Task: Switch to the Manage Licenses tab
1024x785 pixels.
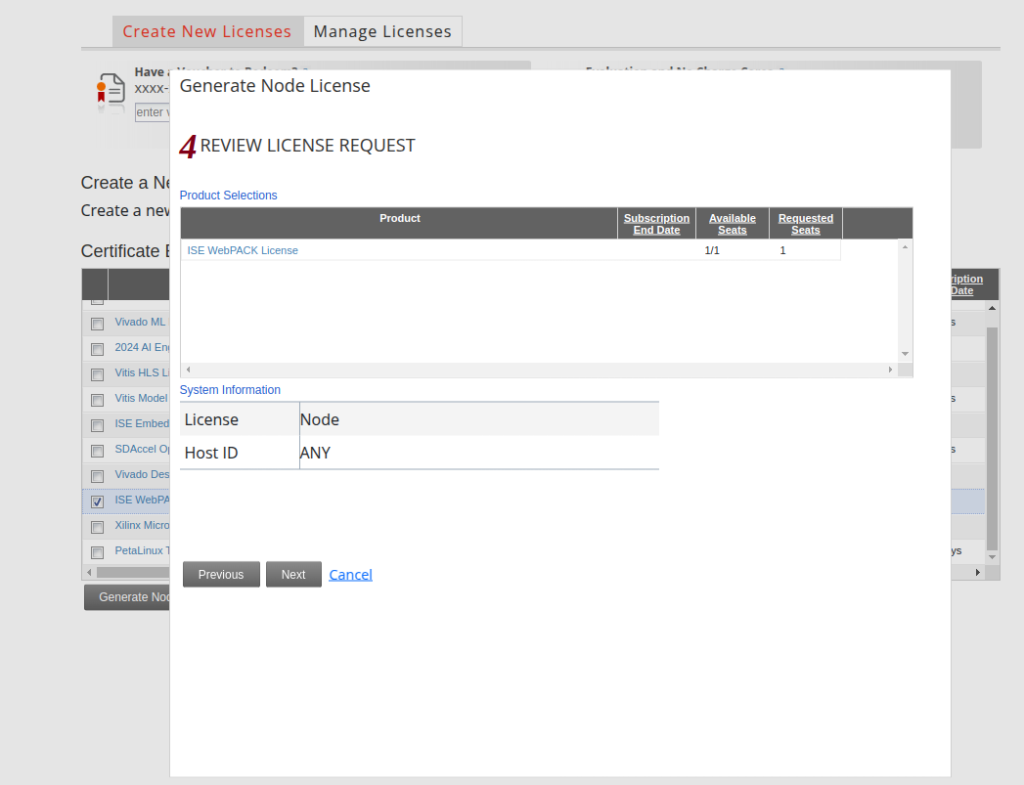Action: point(383,31)
